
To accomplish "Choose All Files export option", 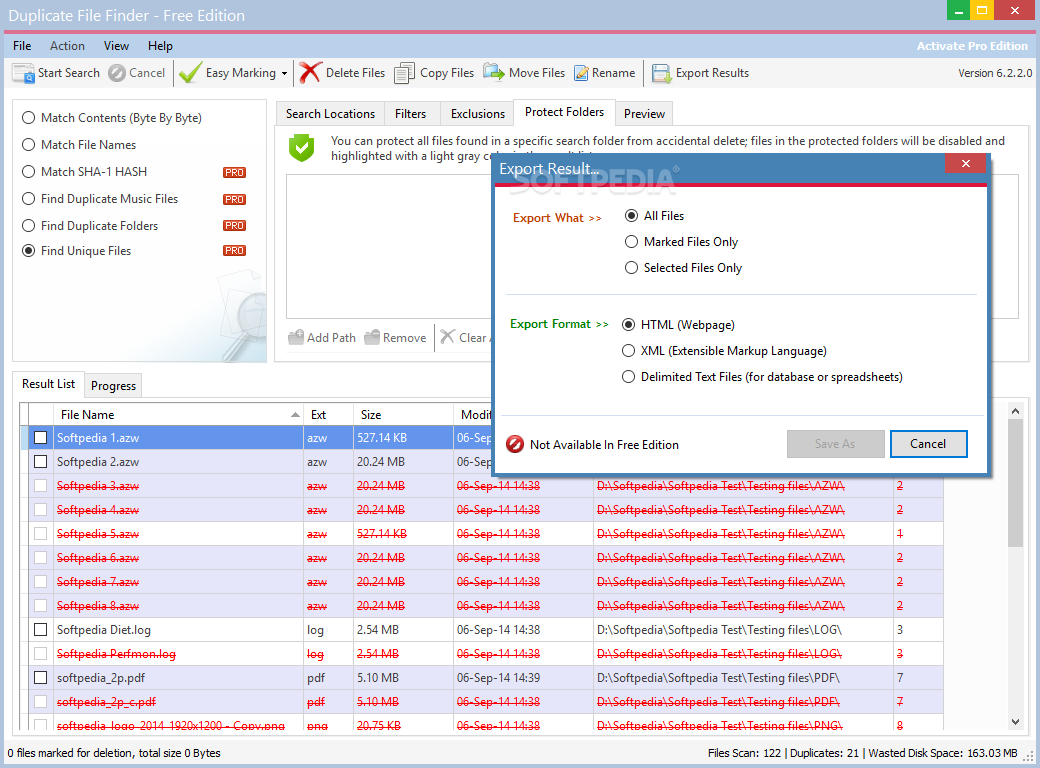I will [631, 216].
